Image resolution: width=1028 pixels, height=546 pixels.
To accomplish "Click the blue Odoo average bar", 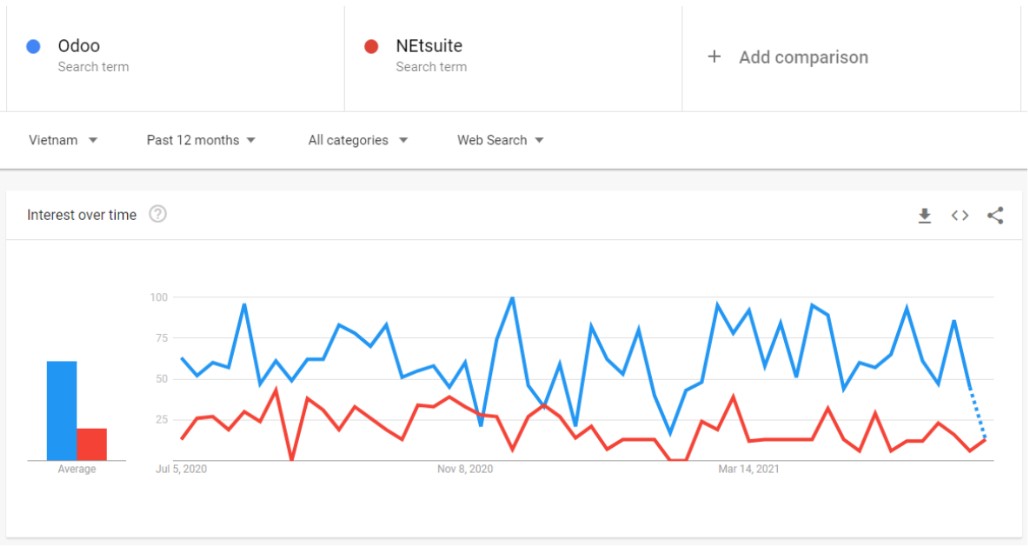I will pyautogui.click(x=62, y=410).
